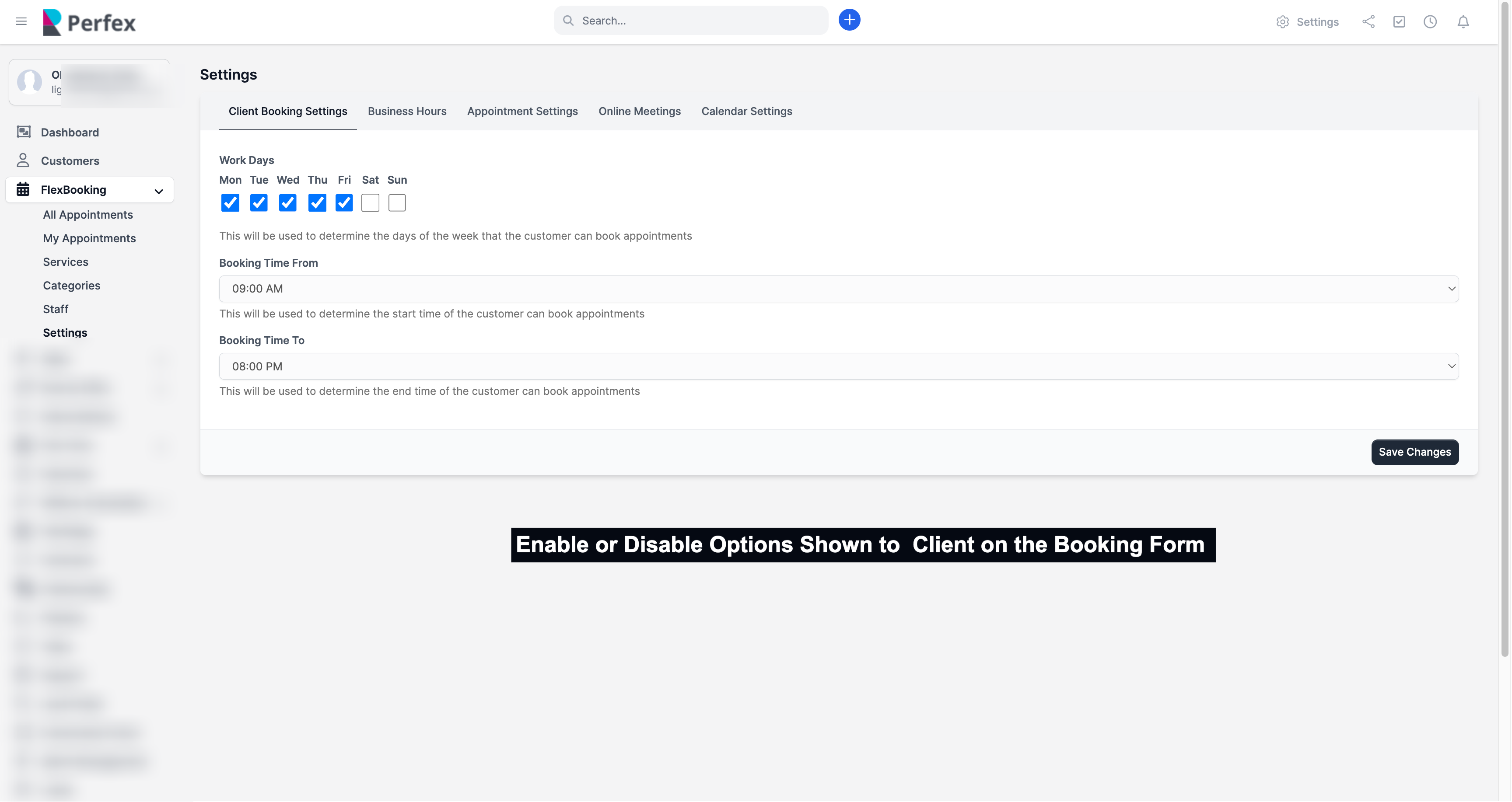The width and height of the screenshot is (1512, 802).
Task: Open All Appointments in sidebar
Action: pos(87,215)
